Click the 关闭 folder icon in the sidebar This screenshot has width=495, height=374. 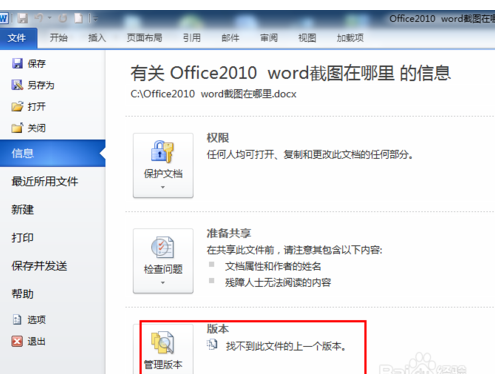coord(17,128)
